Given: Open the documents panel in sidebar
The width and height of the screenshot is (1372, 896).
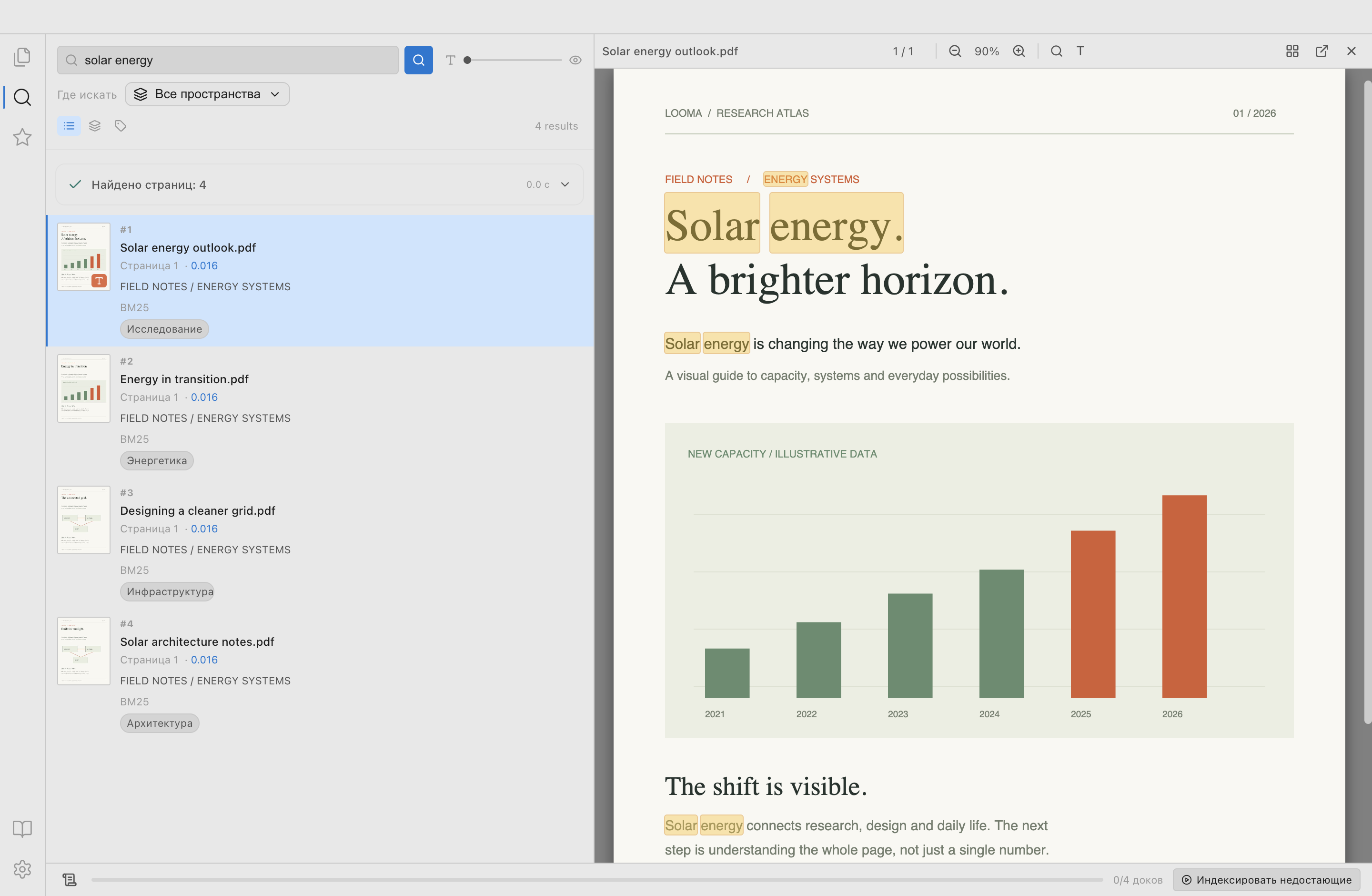Looking at the screenshot, I should coord(22,57).
